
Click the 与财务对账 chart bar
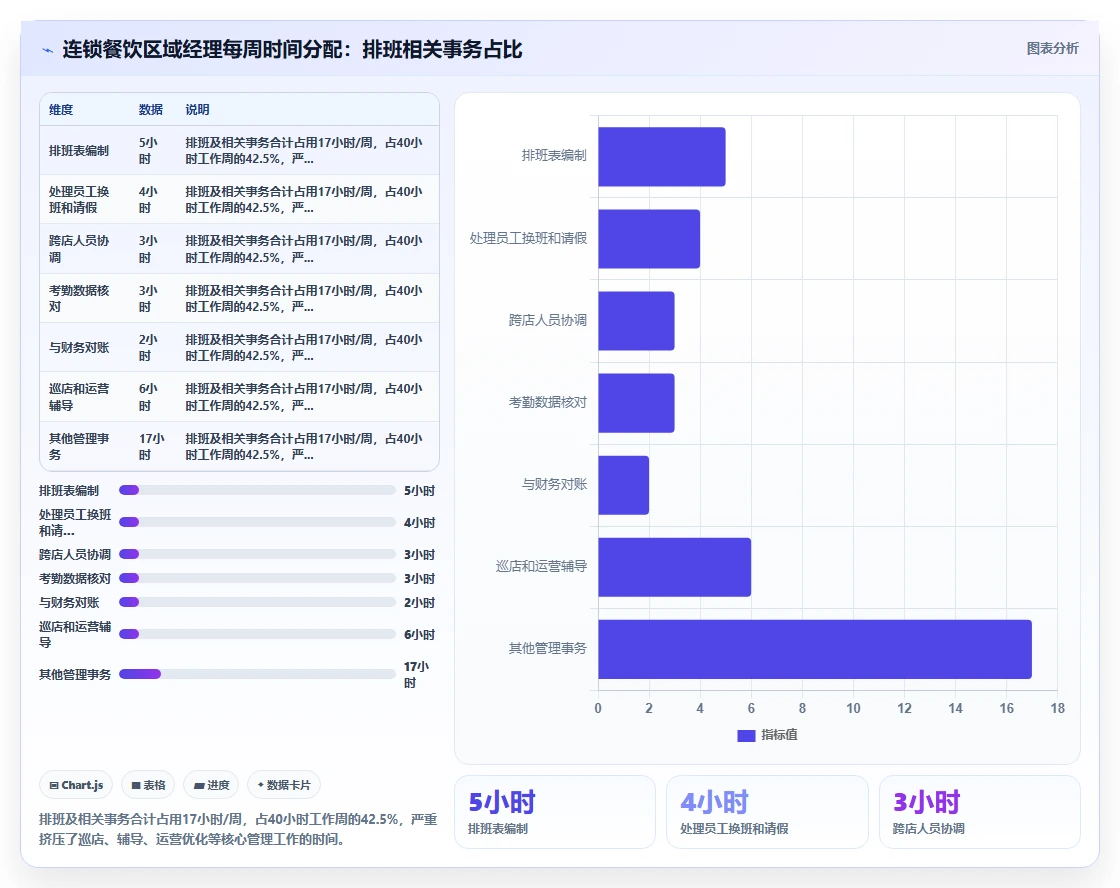(624, 485)
